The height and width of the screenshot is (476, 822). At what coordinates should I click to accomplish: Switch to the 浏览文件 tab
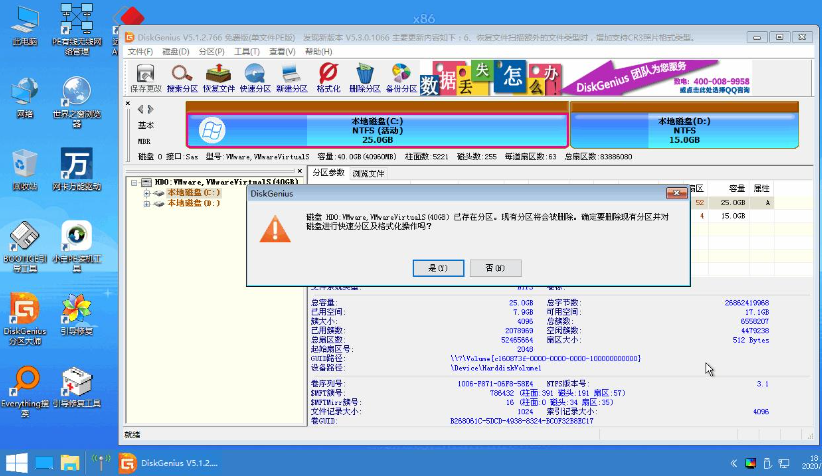[368, 174]
